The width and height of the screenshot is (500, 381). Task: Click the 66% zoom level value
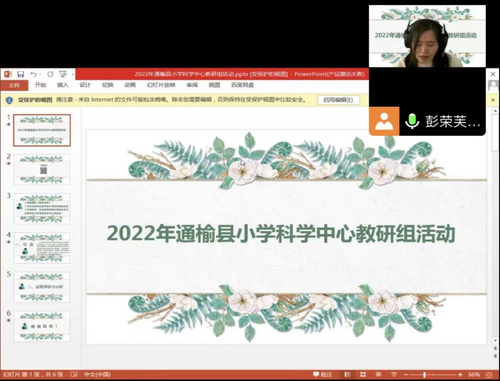tap(474, 375)
